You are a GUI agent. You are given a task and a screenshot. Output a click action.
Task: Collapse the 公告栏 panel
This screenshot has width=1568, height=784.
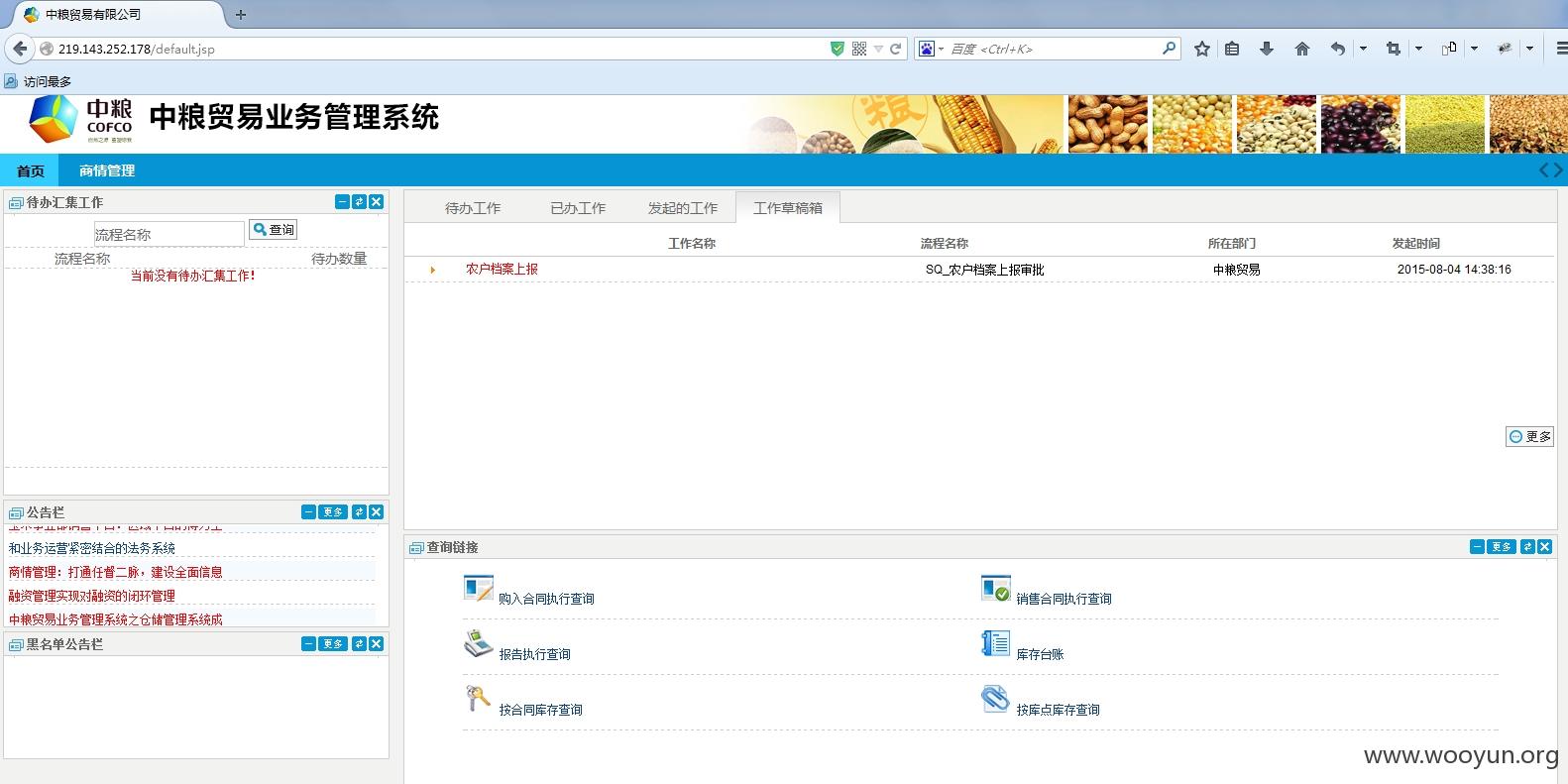308,512
